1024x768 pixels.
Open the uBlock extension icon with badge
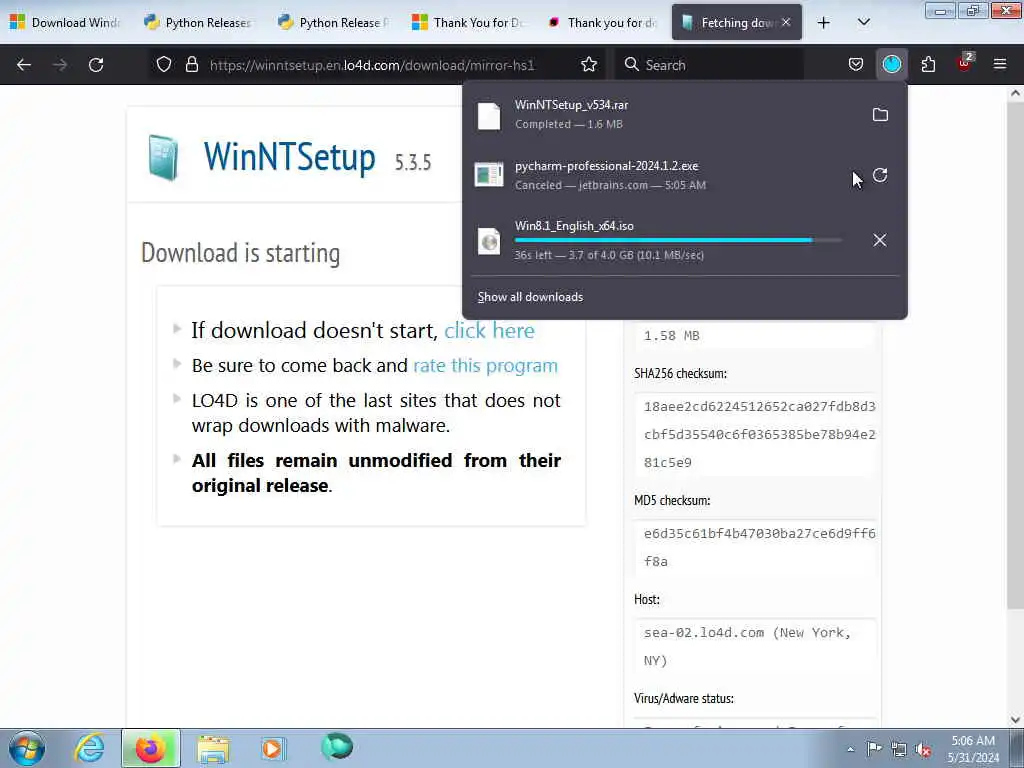(965, 63)
